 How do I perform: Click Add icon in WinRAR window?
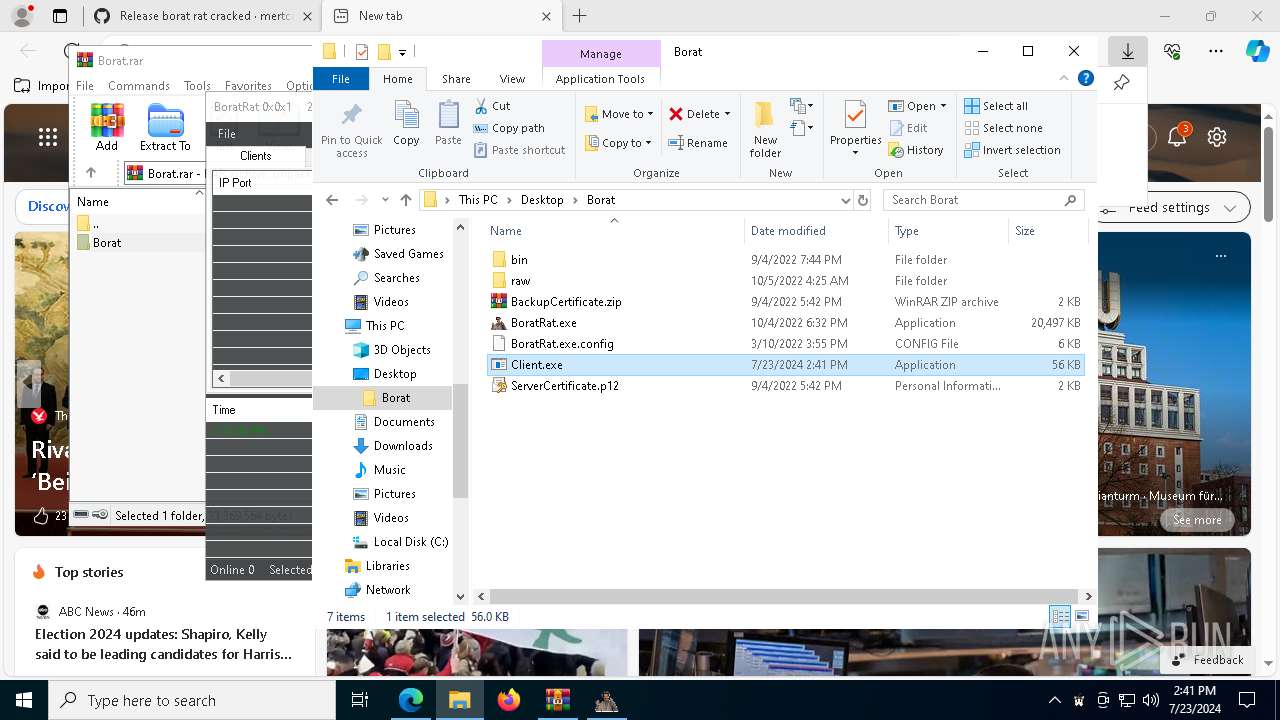click(107, 128)
